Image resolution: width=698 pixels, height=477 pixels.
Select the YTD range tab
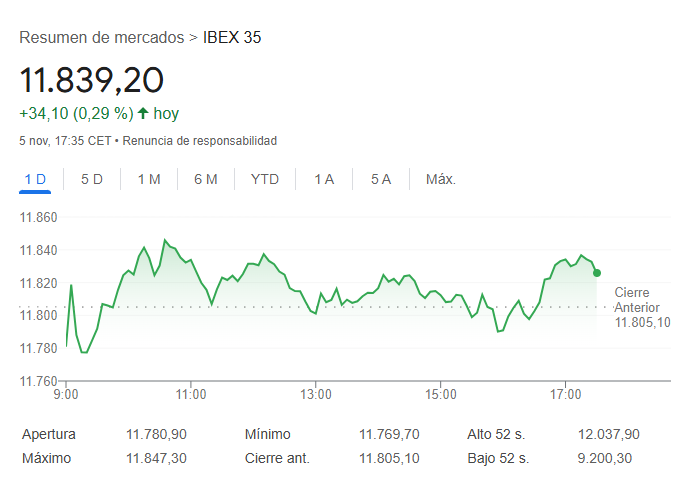click(264, 179)
